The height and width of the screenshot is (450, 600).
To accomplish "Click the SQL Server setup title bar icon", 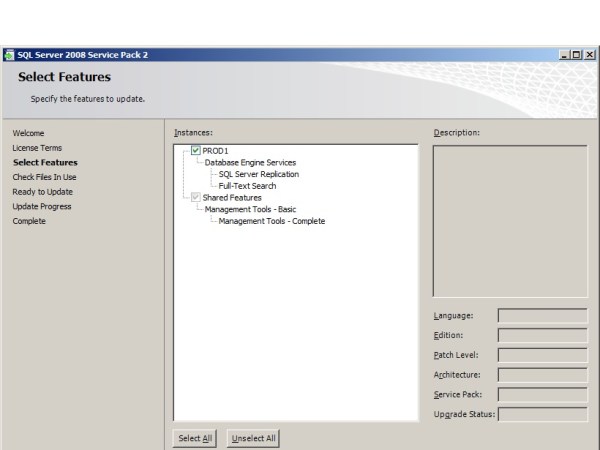I will pos(9,55).
